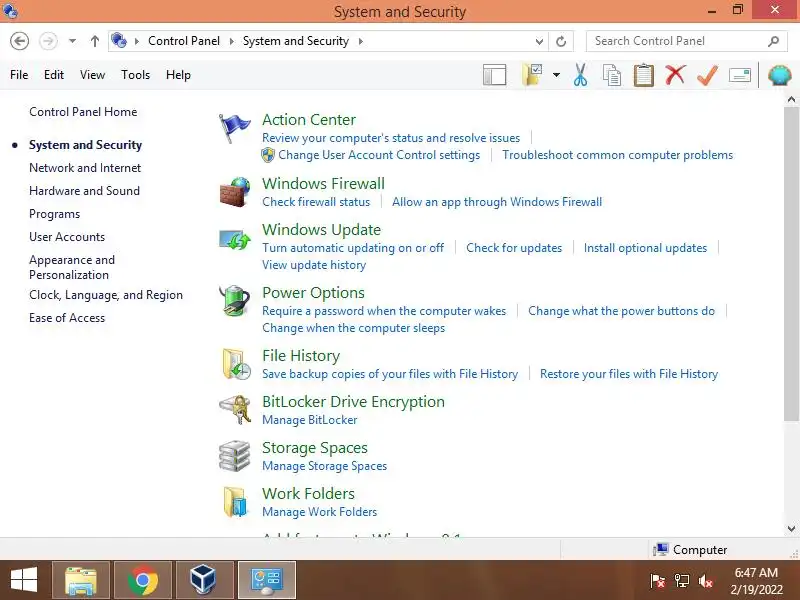Screen dimensions: 800x600
Task: Select Hardware and Sound in sidebar
Action: (84, 191)
